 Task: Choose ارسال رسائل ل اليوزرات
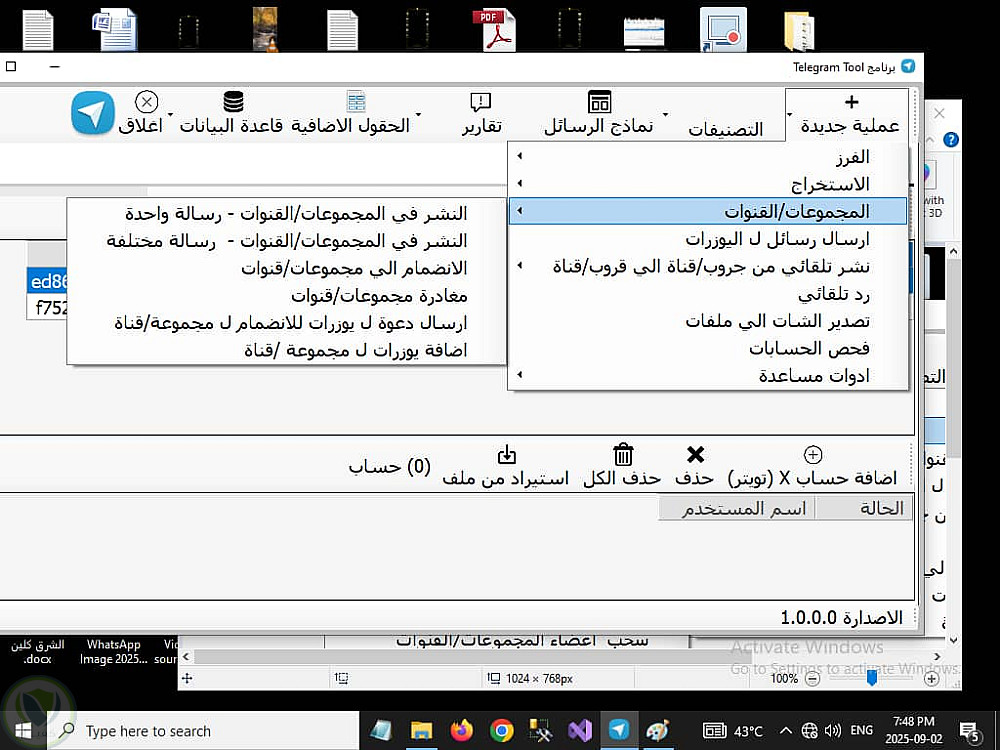[708, 239]
